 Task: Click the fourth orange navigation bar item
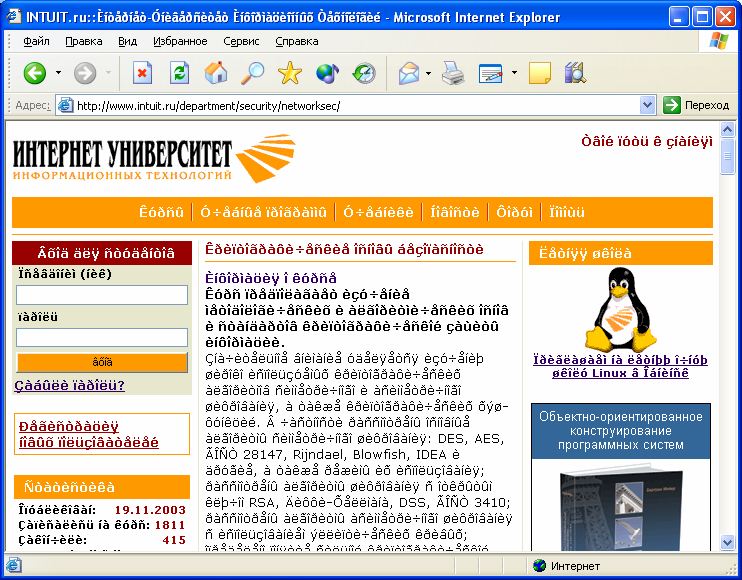pyautogui.click(x=455, y=212)
